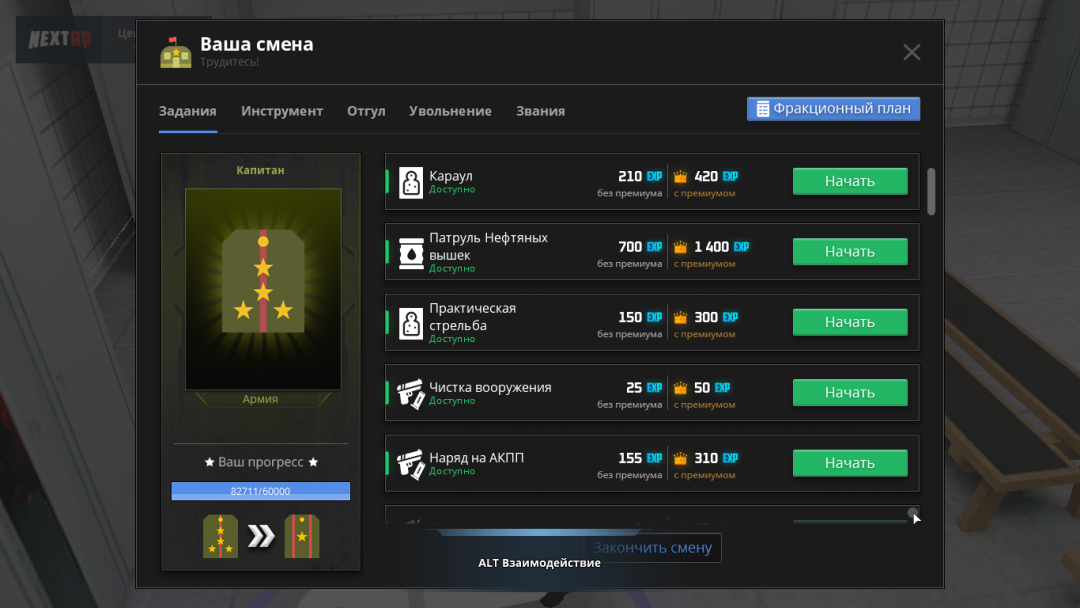The height and width of the screenshot is (608, 1080).
Task: Click the Ваша смена window title
Action: (256, 43)
